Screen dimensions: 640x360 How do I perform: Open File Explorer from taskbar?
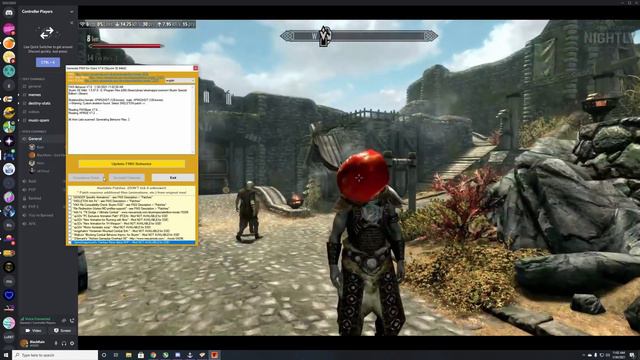tap(129, 355)
